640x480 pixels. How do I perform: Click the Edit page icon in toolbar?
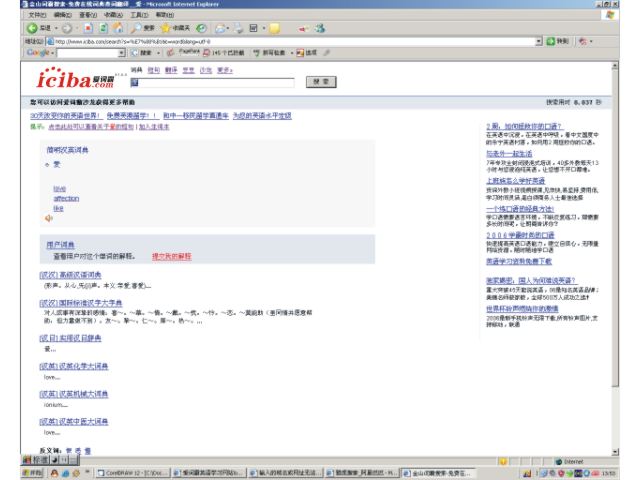(253, 28)
